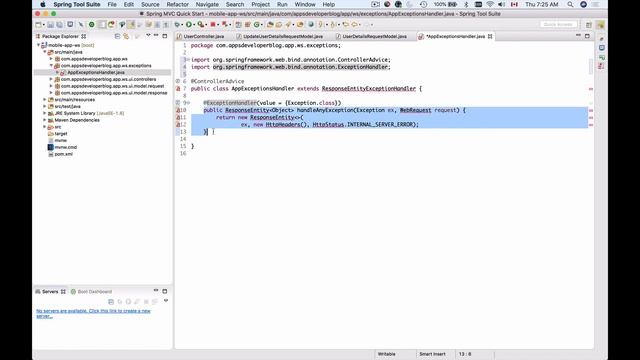
Task: Click Collapse All in Package Explorer
Action: 118,36
